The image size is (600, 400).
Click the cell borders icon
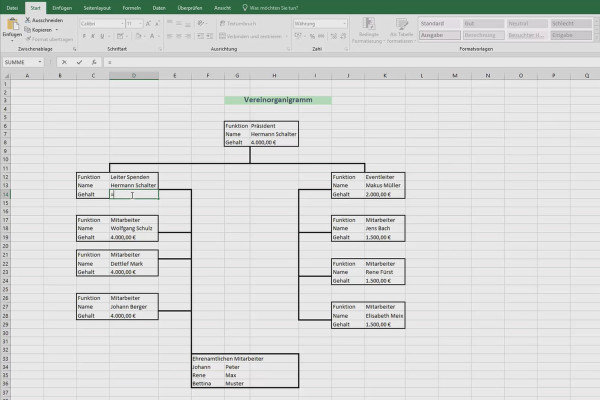point(120,36)
